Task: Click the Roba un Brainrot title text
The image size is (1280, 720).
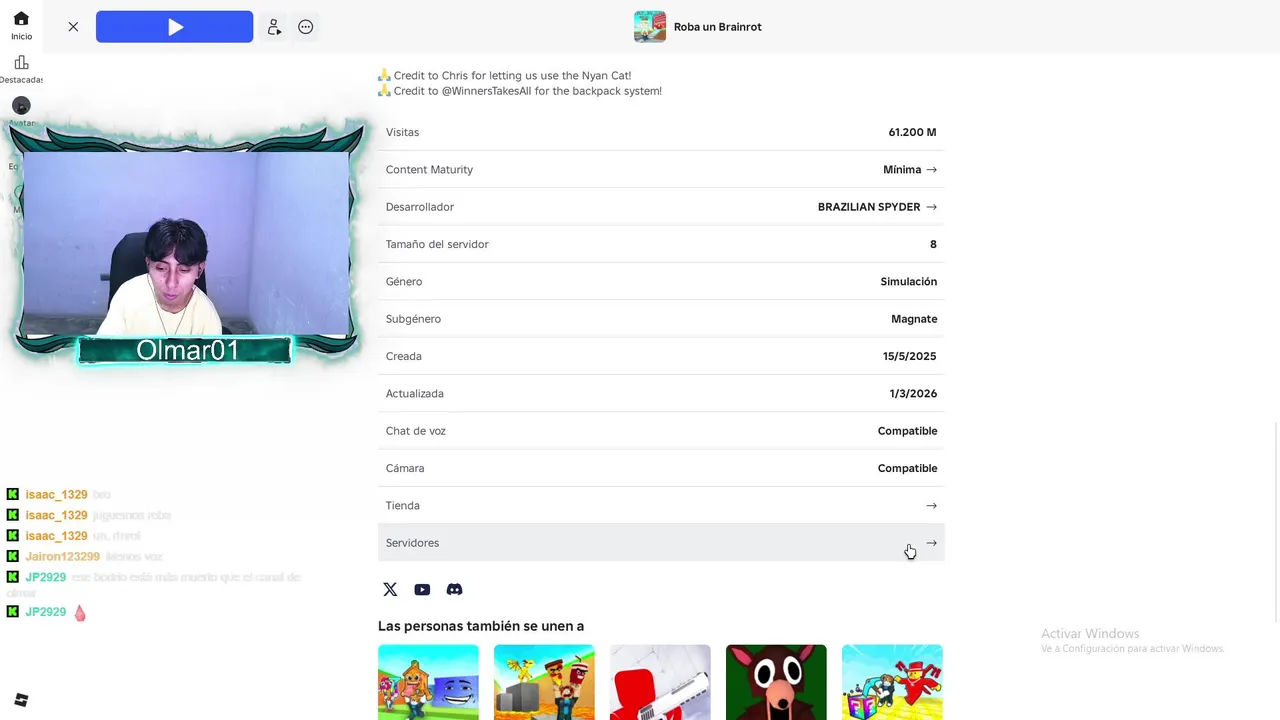Action: pos(717,27)
